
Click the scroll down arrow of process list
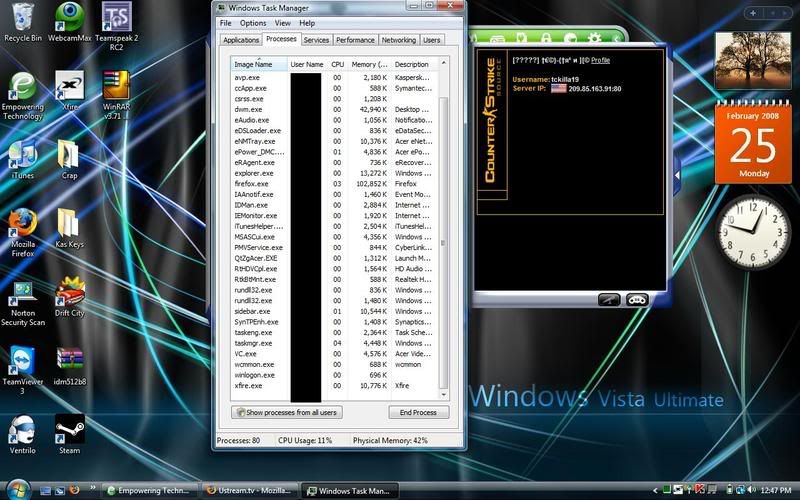click(x=443, y=394)
